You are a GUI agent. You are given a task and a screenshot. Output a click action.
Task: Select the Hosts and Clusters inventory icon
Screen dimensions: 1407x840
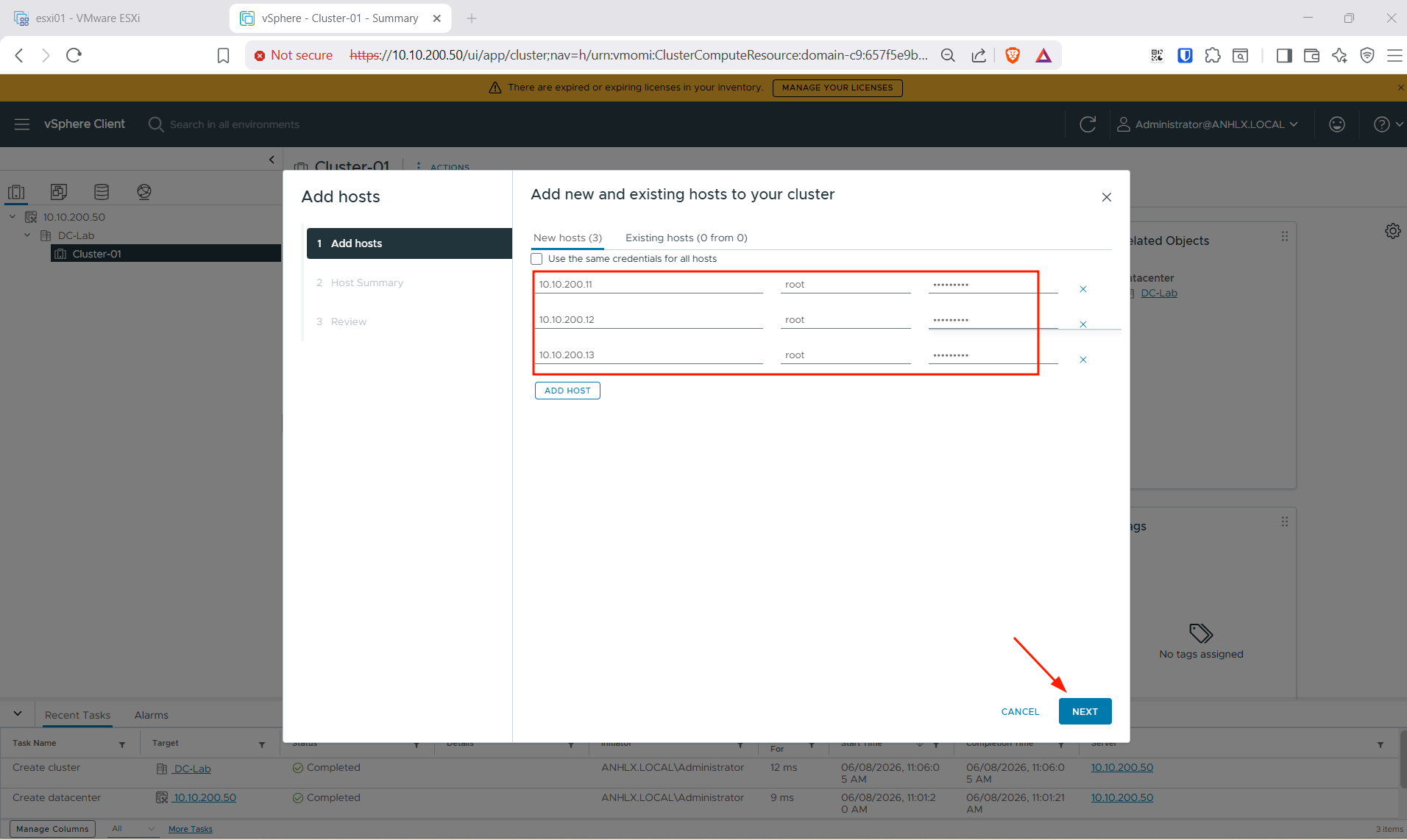click(16, 192)
